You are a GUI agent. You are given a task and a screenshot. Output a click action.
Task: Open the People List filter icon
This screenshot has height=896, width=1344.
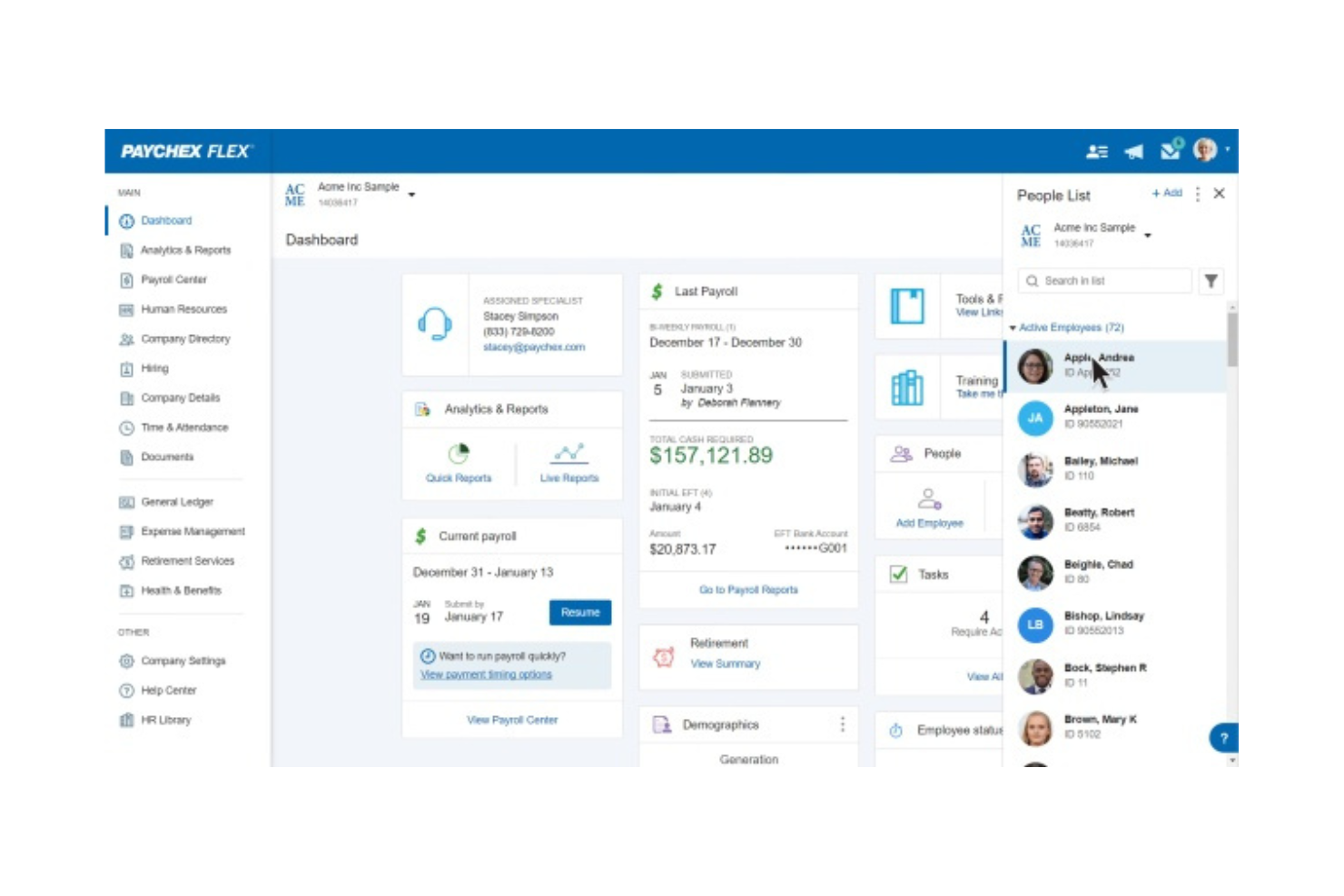[1211, 281]
